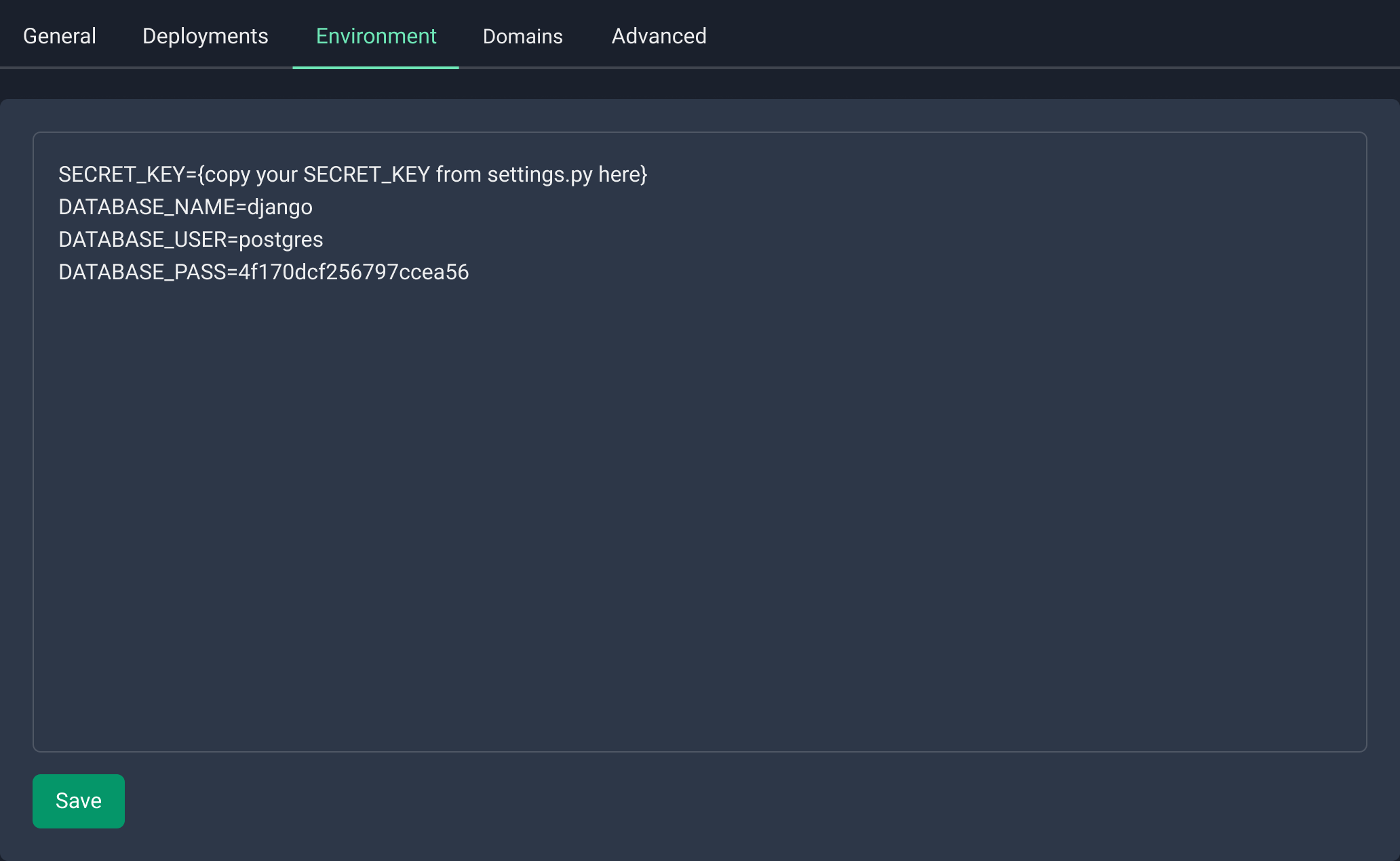The image size is (1400, 861).
Task: Go to the Domains tab
Action: click(522, 36)
